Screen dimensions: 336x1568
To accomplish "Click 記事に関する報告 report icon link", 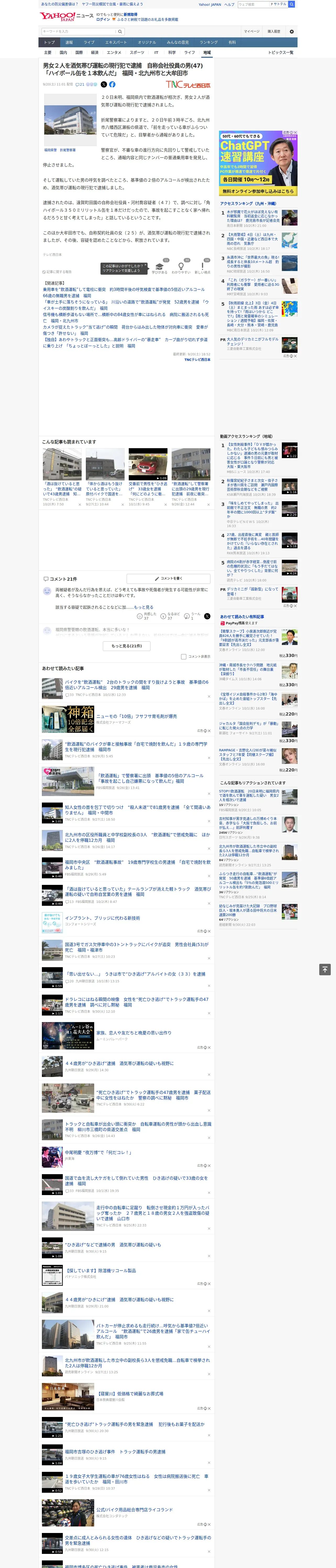I will [x=57, y=272].
